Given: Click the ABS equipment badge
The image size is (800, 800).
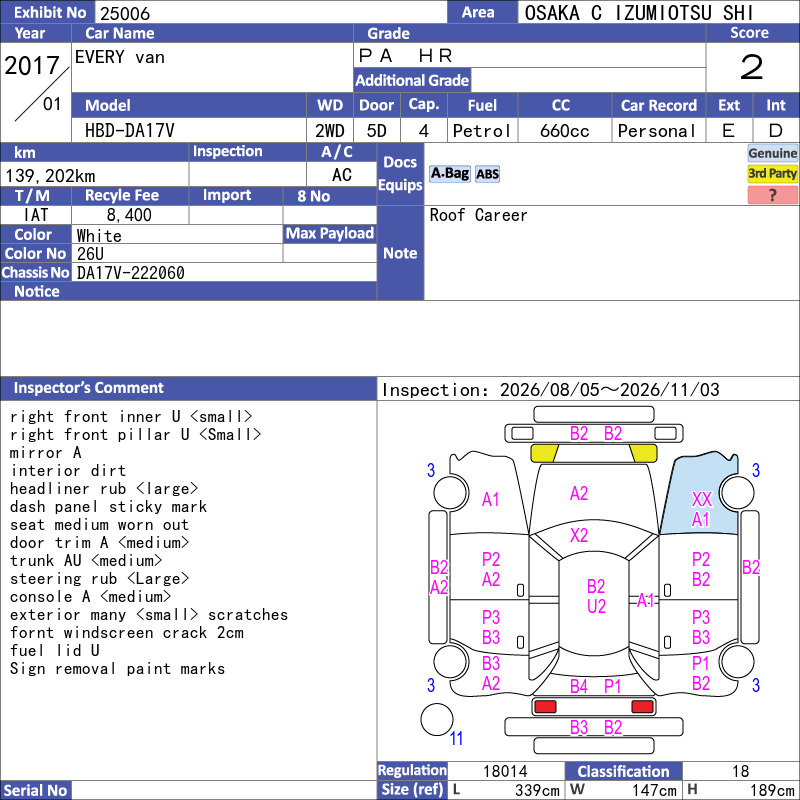Looking at the screenshot, I should 487,174.
